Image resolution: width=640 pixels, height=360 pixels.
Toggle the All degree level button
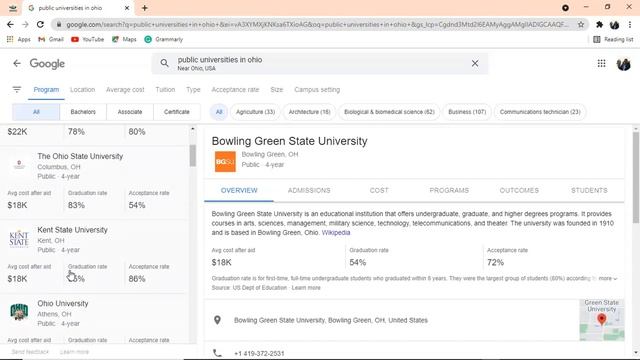click(36, 112)
